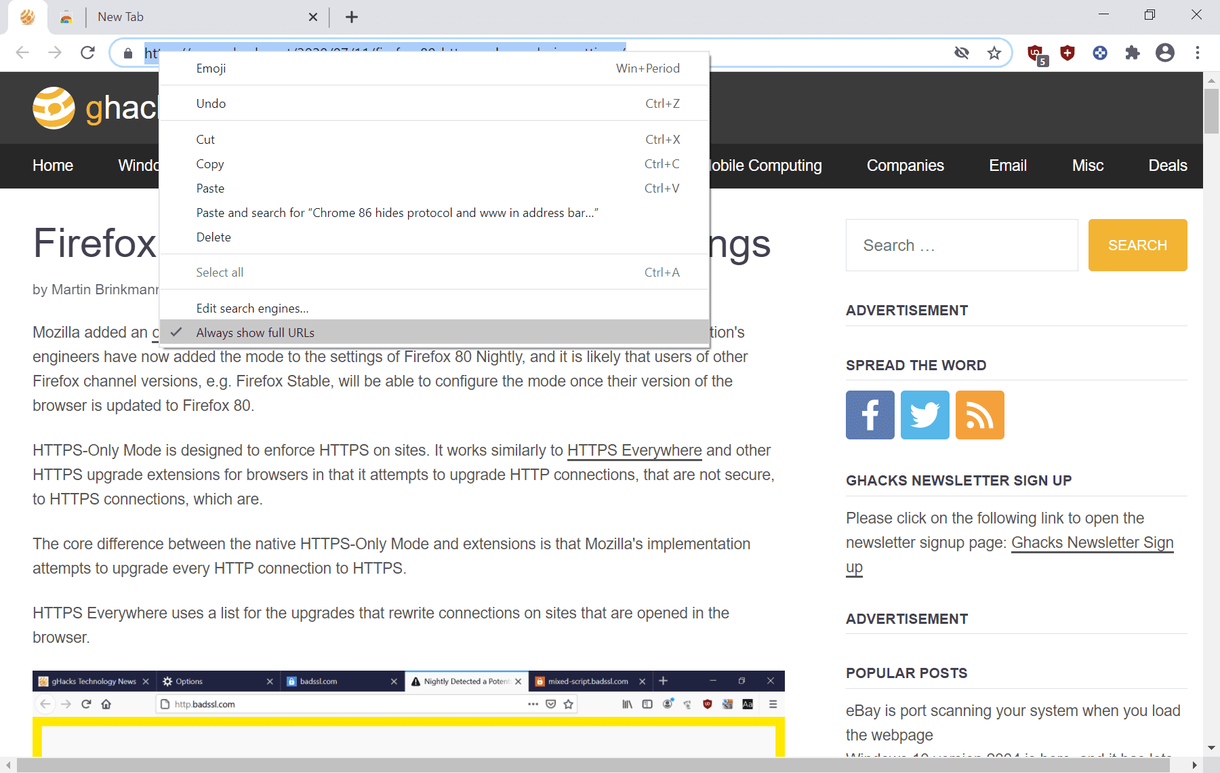This screenshot has height=773, width=1220.
Task: Choose Emoji from the context menu
Action: pos(434,68)
